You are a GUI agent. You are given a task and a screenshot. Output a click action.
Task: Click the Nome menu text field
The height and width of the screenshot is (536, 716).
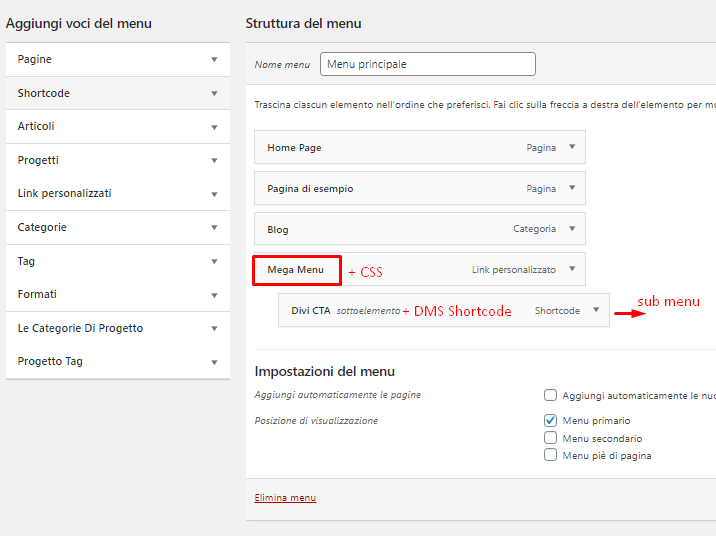pos(428,64)
